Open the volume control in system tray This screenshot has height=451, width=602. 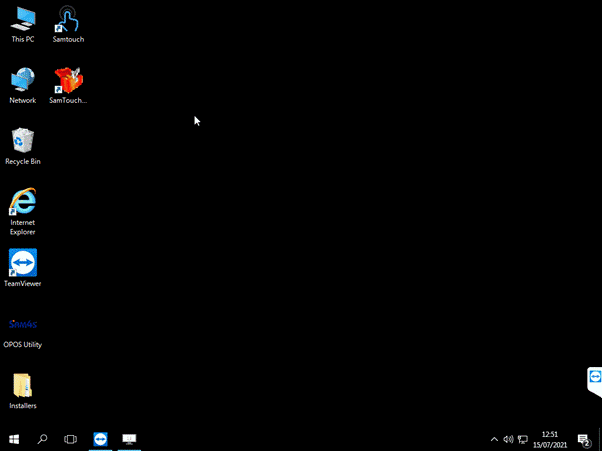pos(508,439)
